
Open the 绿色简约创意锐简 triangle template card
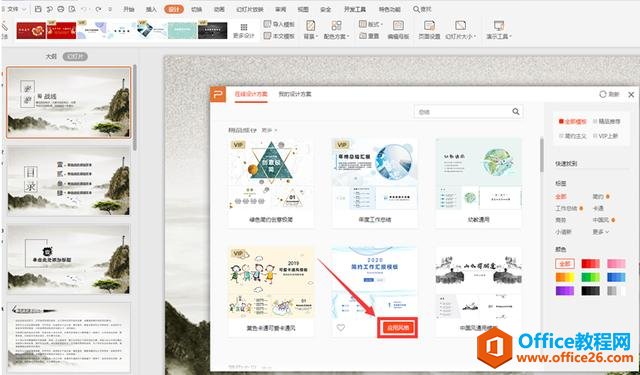click(271, 183)
